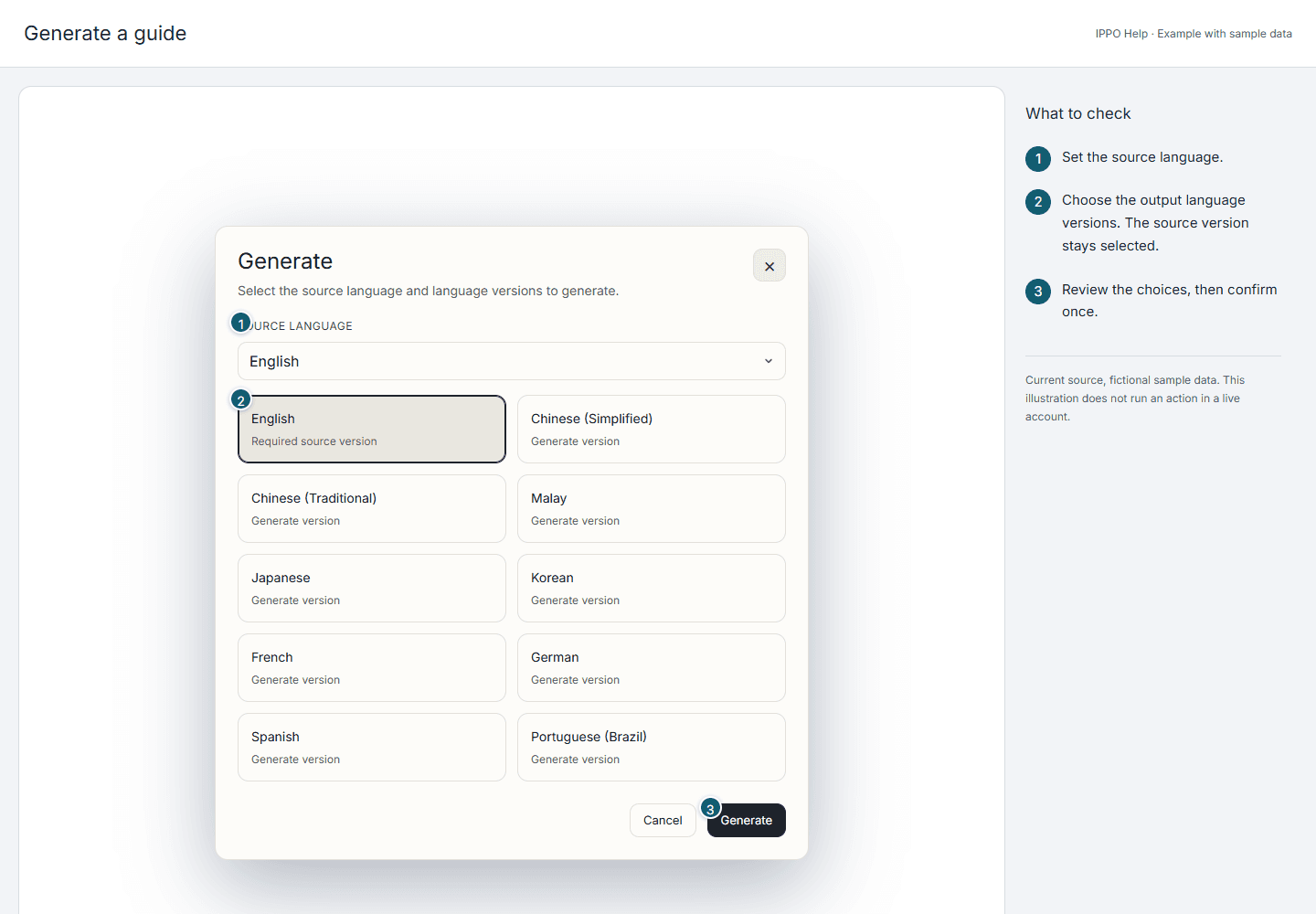Viewport: 1316px width, 914px height.
Task: Toggle the Chinese (Simplified) version card
Action: click(652, 430)
